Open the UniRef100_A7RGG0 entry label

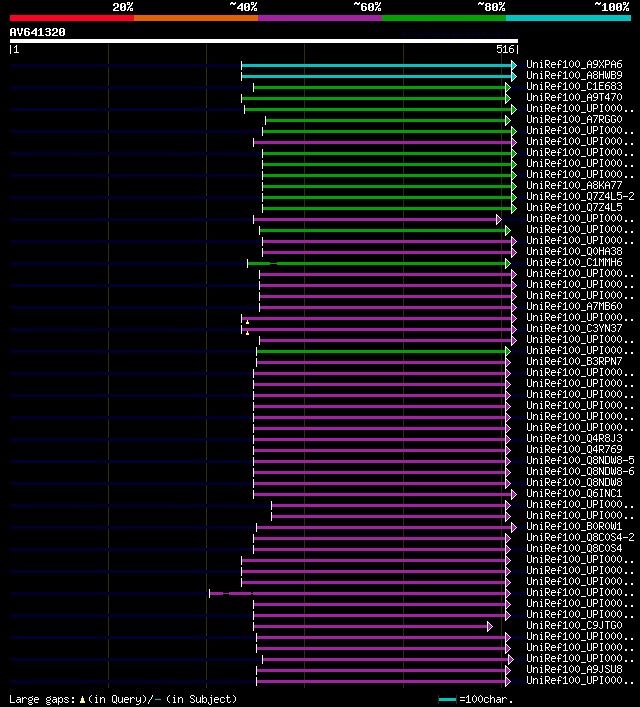574,119
